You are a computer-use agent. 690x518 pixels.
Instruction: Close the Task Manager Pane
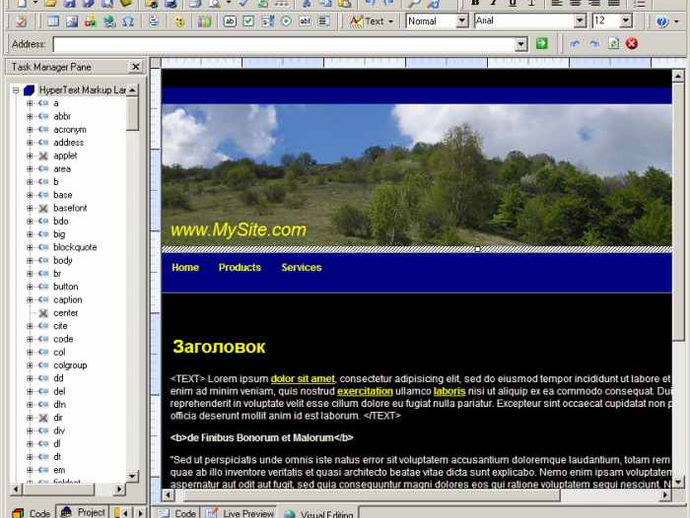tap(136, 67)
